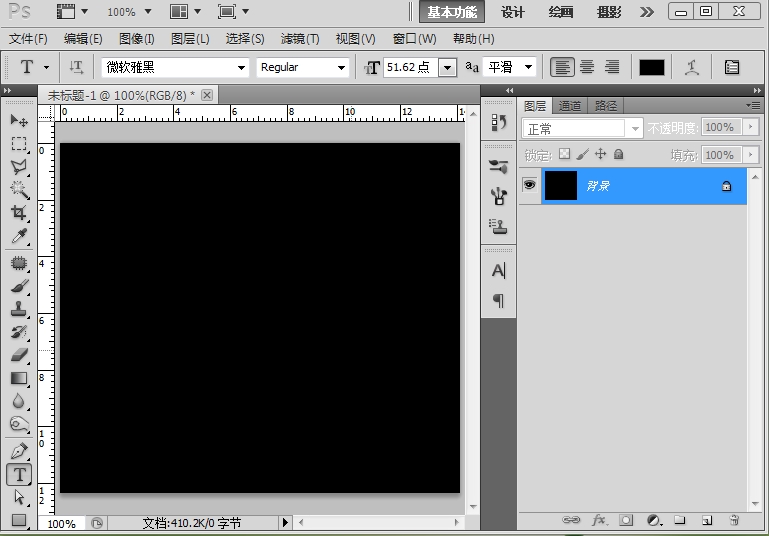The image size is (769, 536).
Task: Open the font size dropdown arrow
Action: [x=447, y=67]
